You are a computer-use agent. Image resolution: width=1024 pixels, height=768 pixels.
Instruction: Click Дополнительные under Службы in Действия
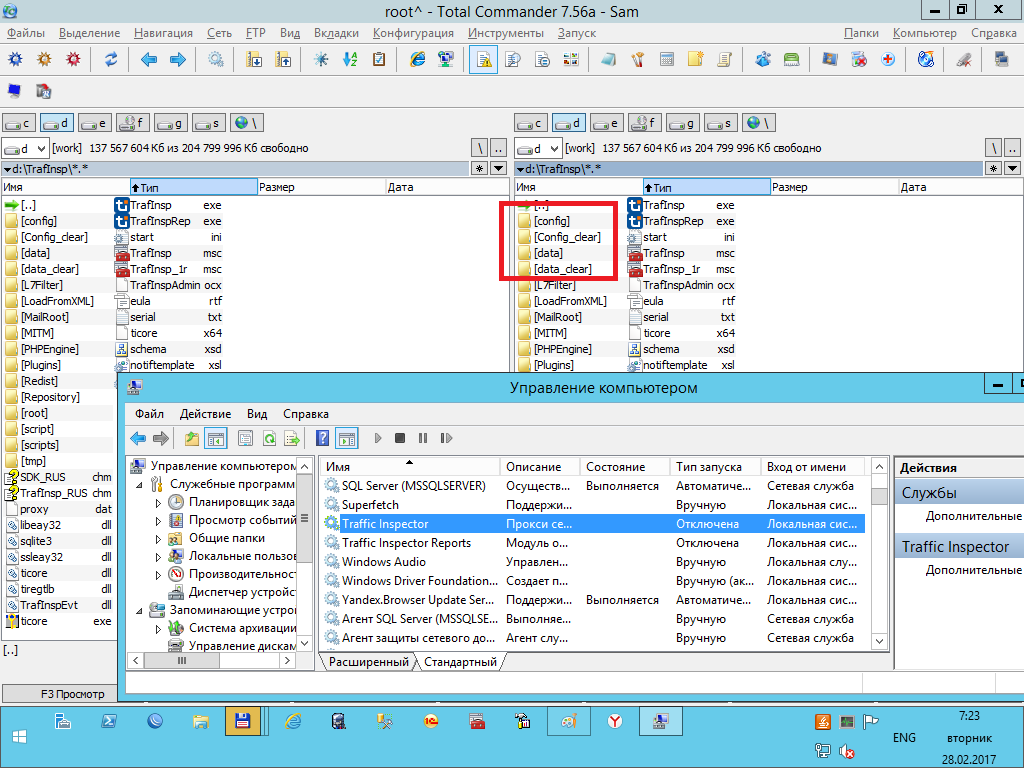point(973,516)
